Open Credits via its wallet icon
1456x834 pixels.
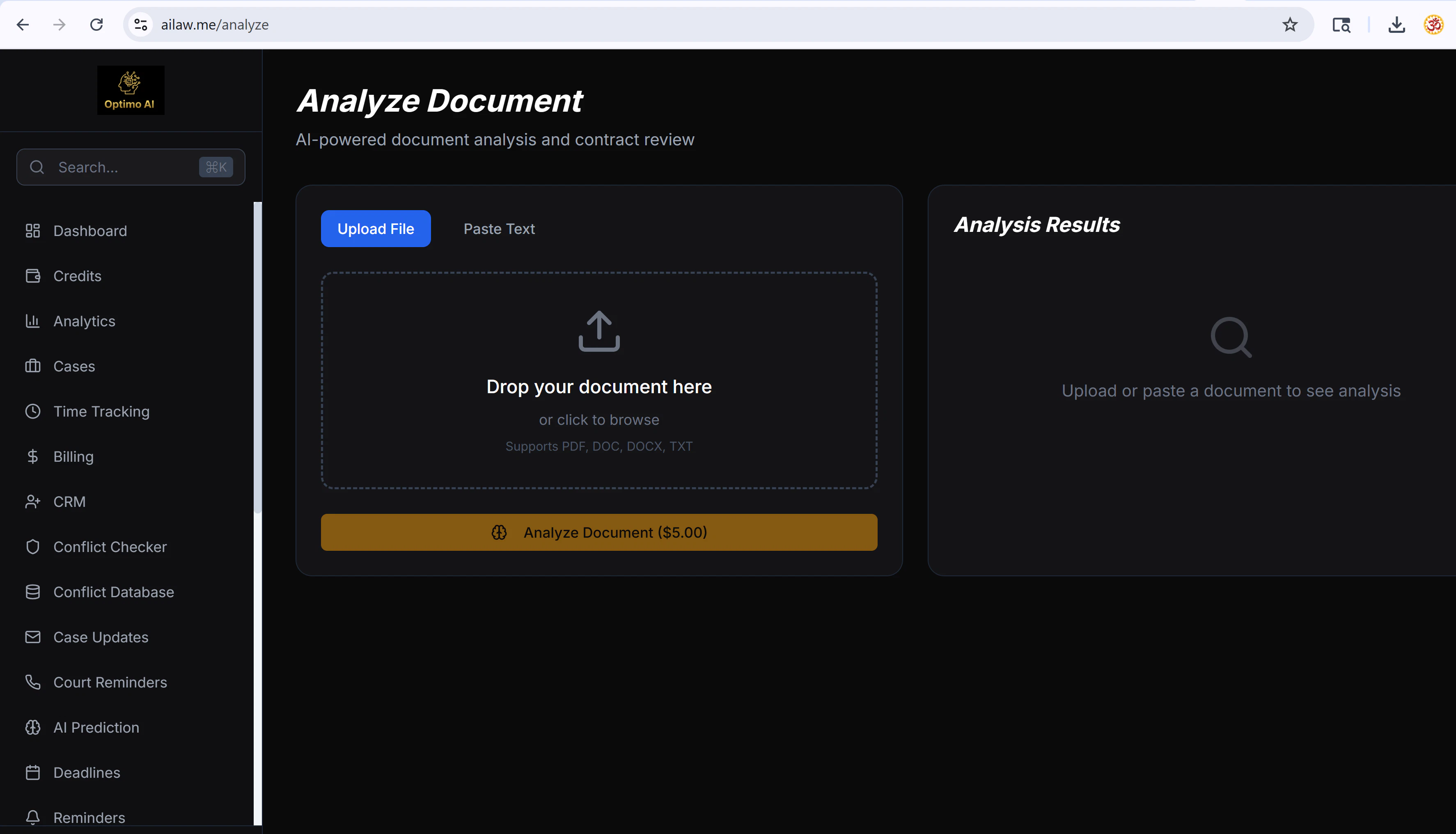[x=33, y=276]
